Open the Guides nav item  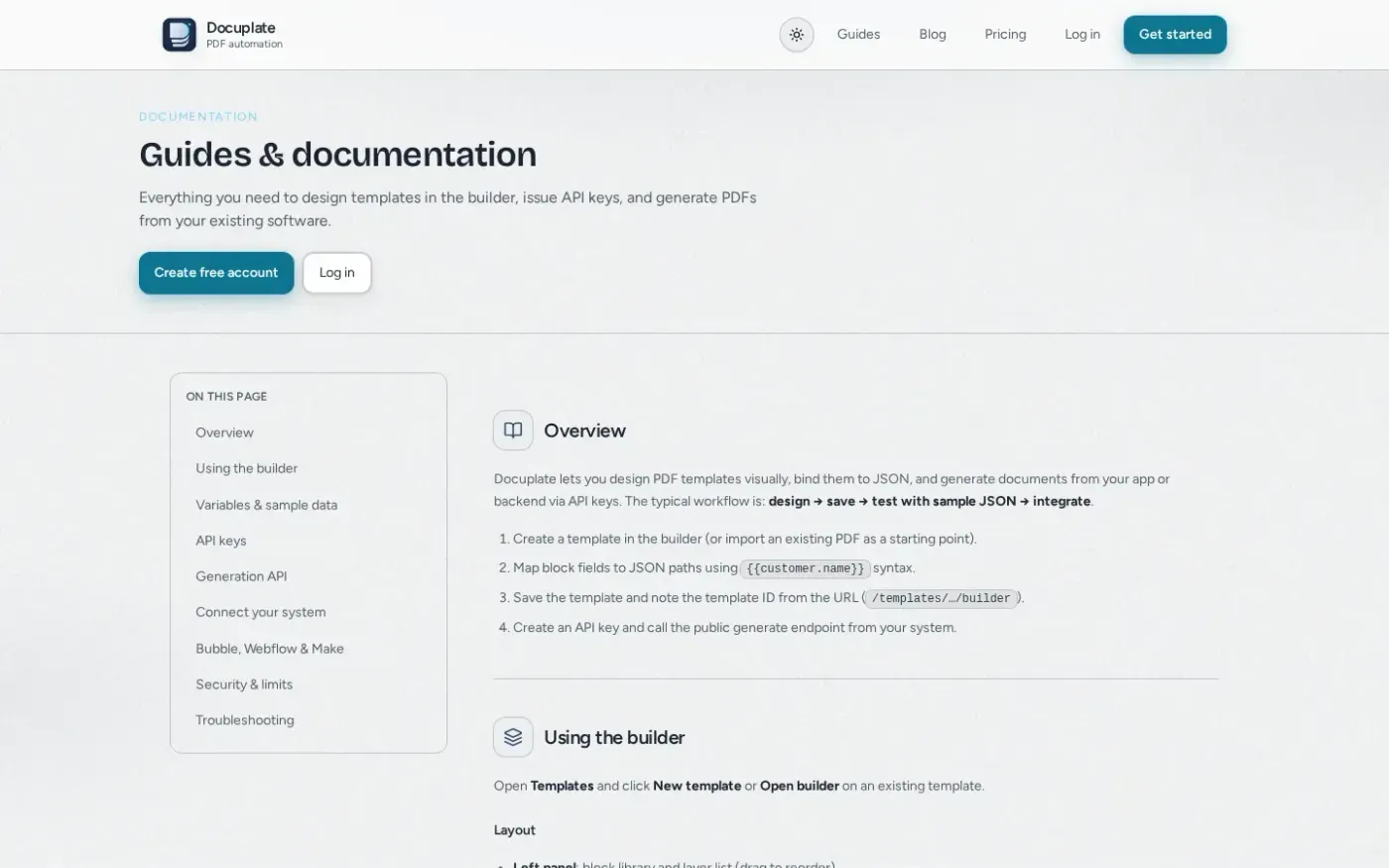pyautogui.click(x=858, y=35)
